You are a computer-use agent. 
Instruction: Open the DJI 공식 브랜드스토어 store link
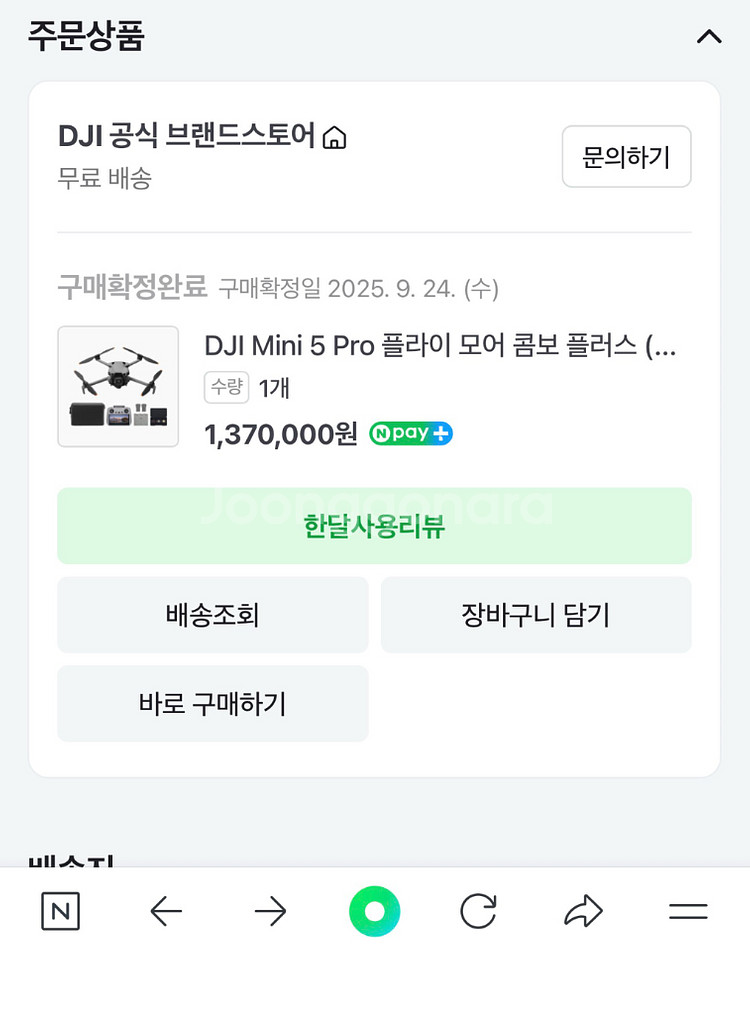pyautogui.click(x=186, y=136)
